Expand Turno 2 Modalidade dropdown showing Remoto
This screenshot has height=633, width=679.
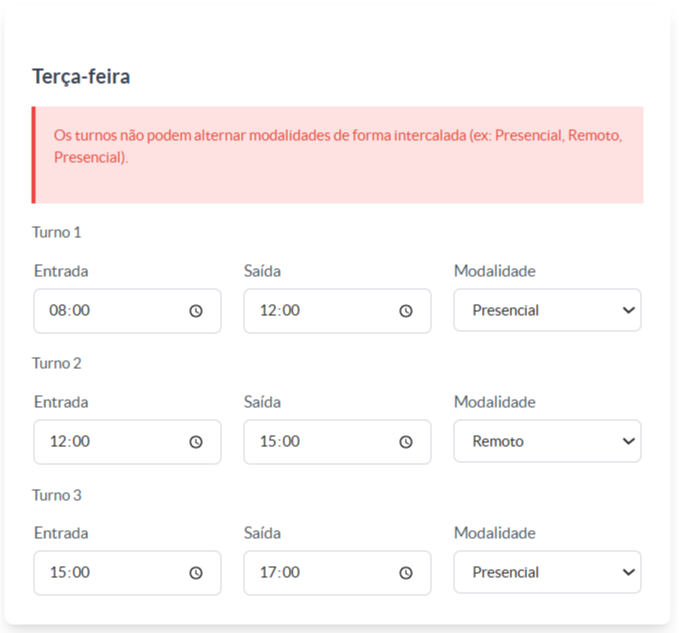tap(547, 441)
